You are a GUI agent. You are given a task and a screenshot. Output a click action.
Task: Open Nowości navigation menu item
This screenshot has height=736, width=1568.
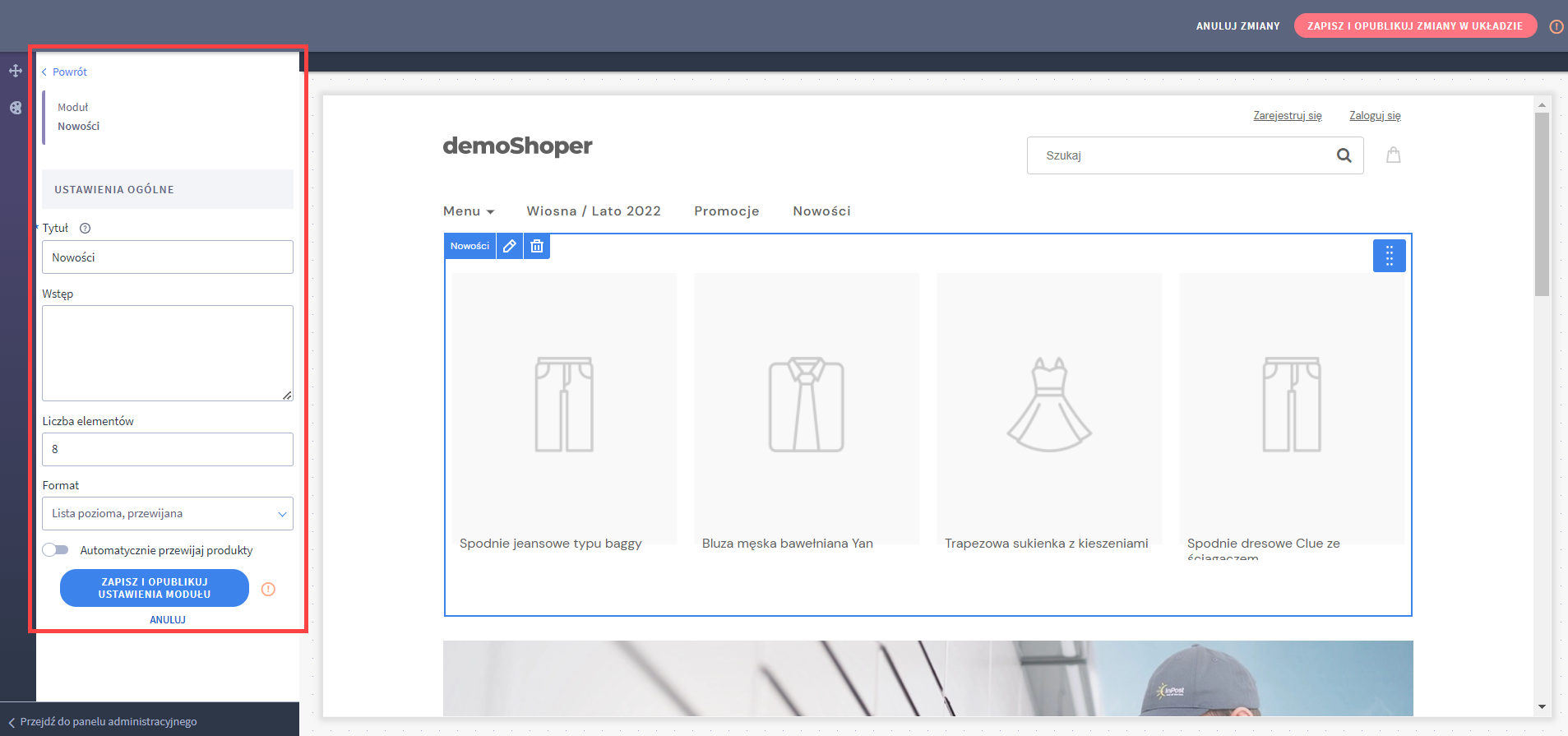tap(821, 211)
